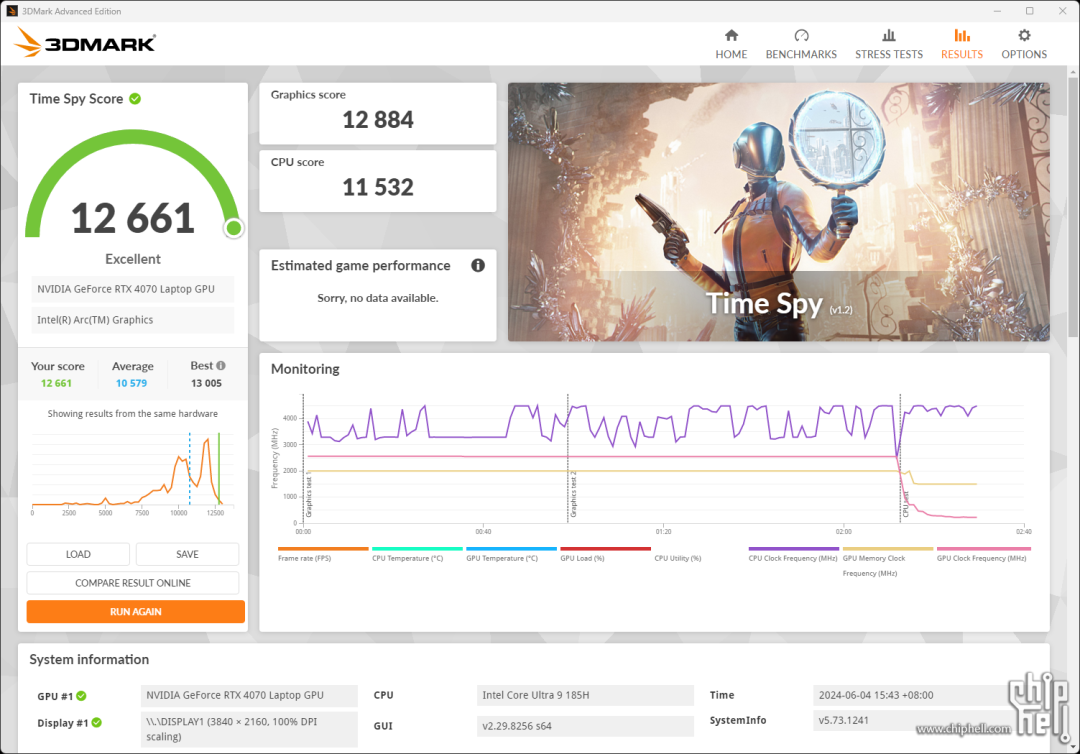
Task: Click the Best score info icon
Action: (221, 366)
